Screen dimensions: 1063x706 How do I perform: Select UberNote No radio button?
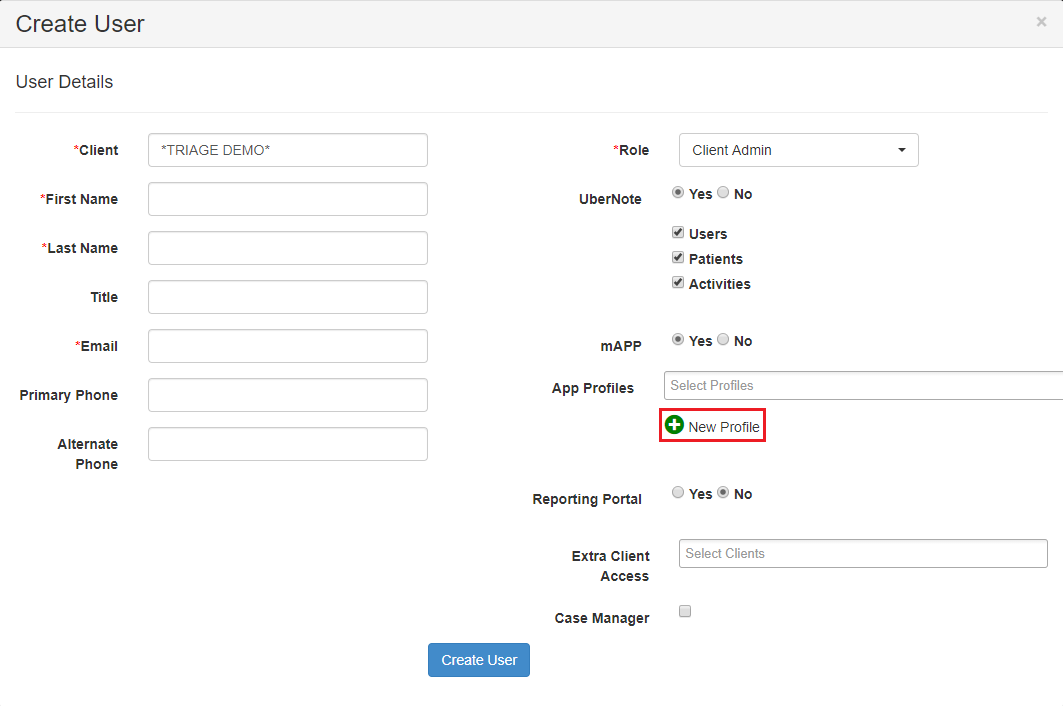(723, 193)
